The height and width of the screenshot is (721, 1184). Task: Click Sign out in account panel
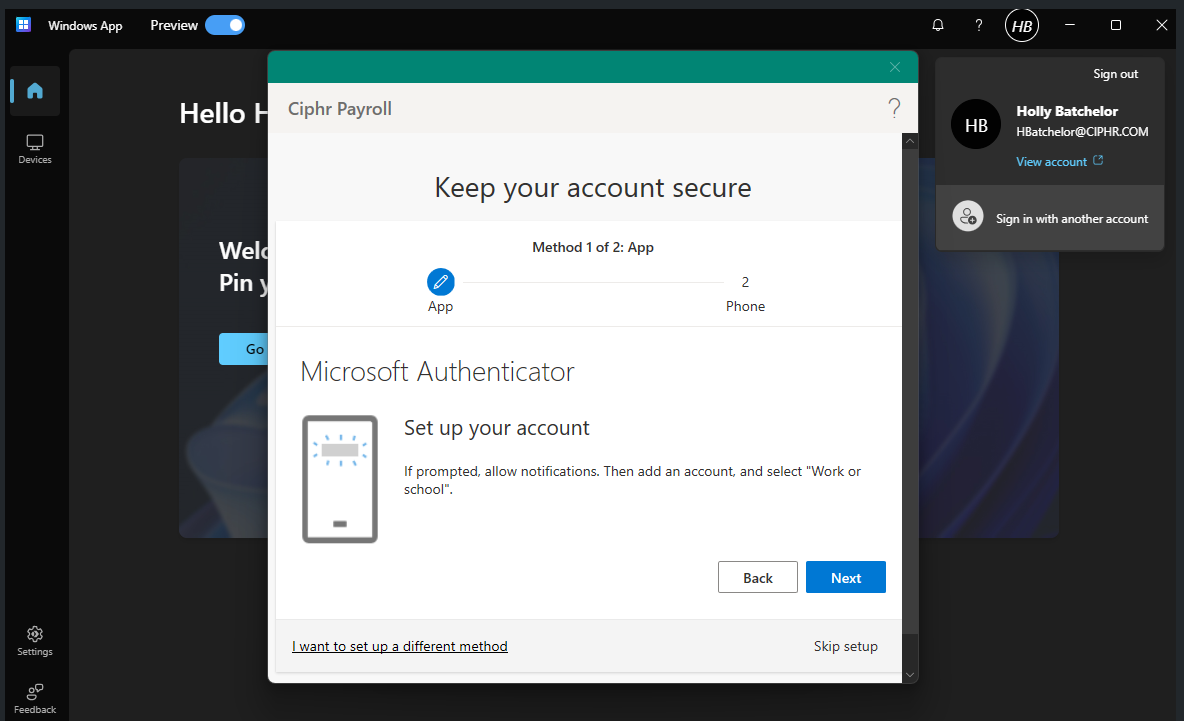1115,74
